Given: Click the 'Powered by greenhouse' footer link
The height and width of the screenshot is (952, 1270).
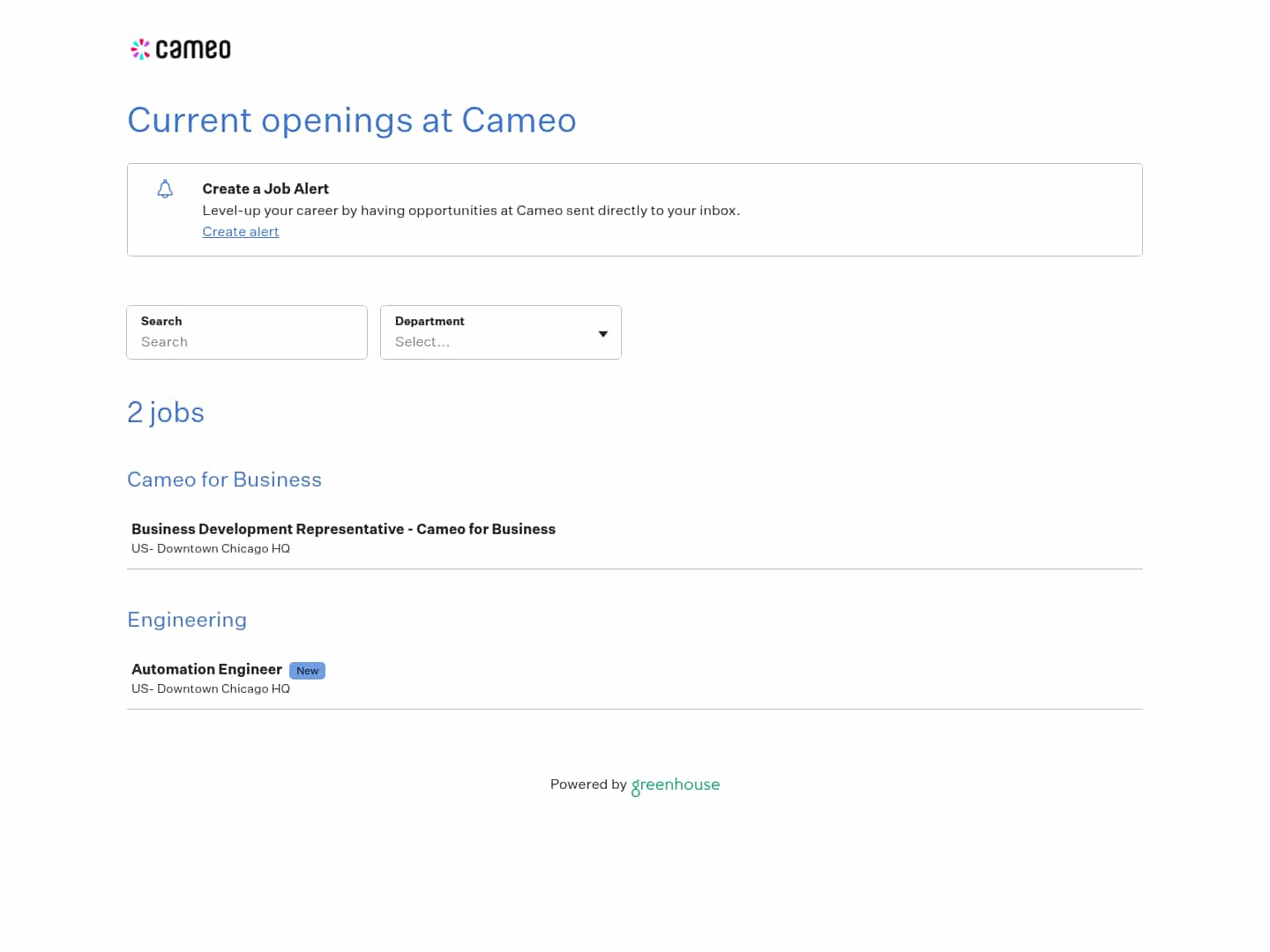Looking at the screenshot, I should 635,785.
